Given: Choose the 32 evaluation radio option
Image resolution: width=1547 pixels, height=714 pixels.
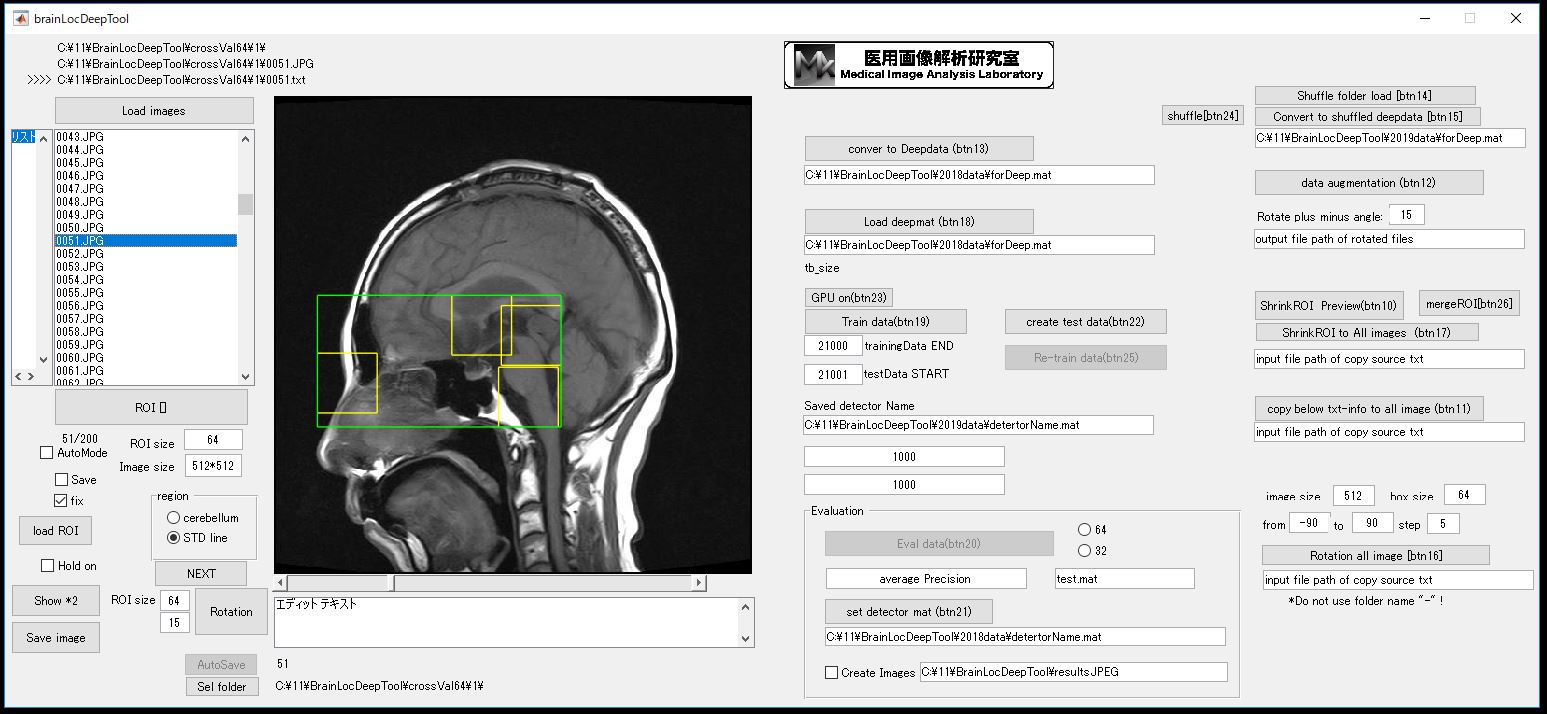Looking at the screenshot, I should [x=1085, y=551].
